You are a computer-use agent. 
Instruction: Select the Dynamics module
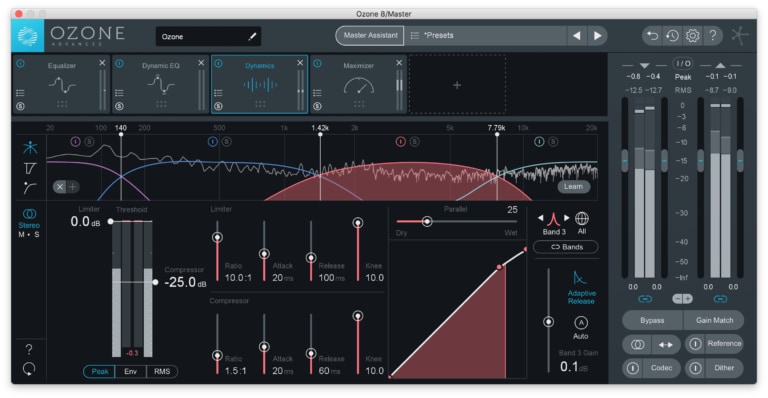260,84
